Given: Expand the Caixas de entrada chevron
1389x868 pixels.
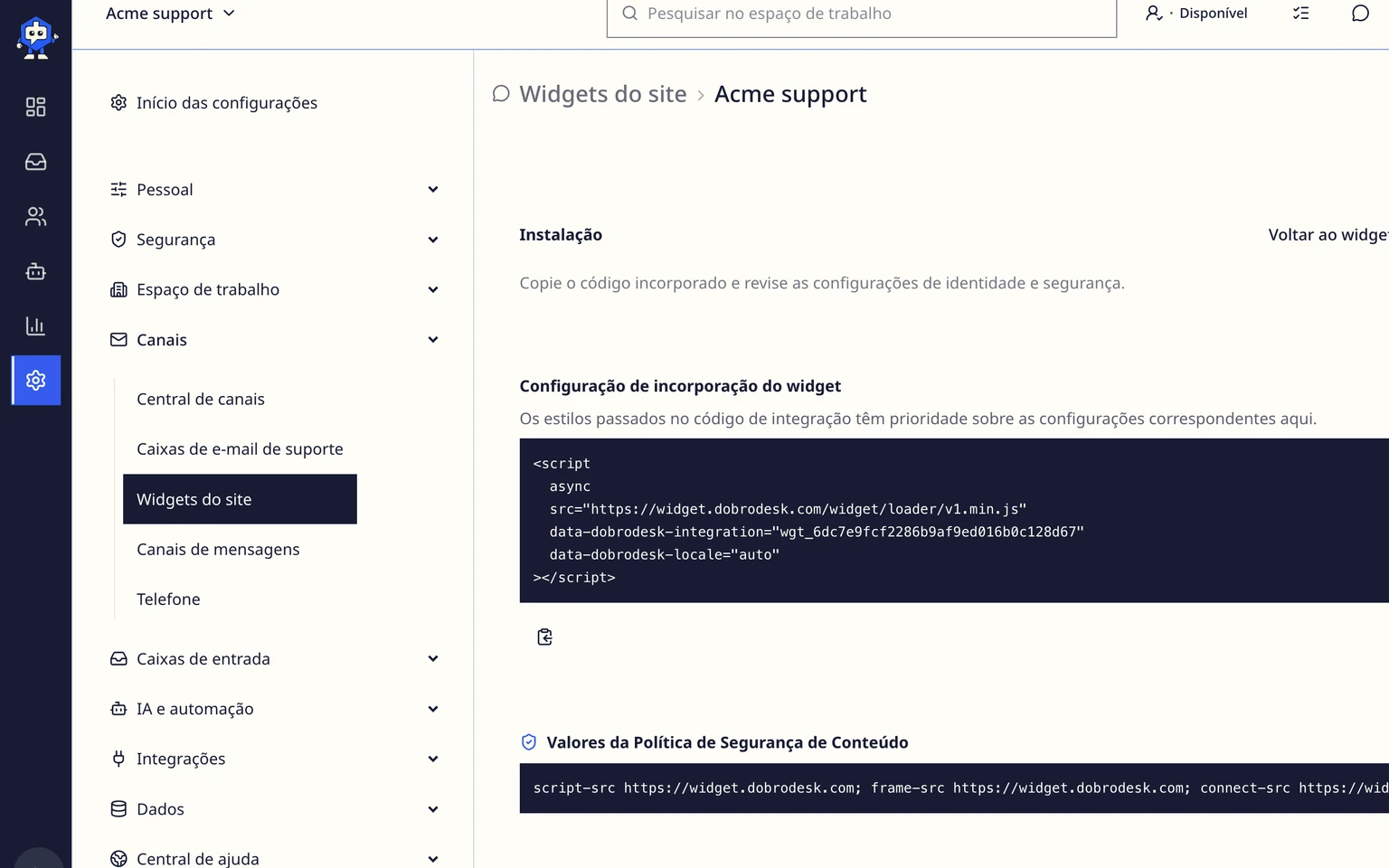Looking at the screenshot, I should pos(433,659).
